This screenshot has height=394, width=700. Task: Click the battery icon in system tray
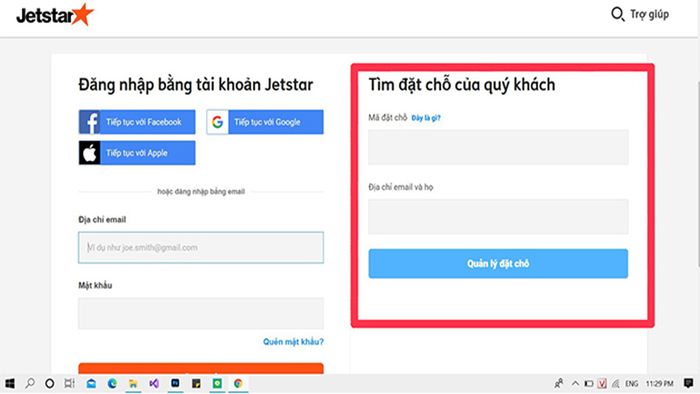[x=589, y=383]
